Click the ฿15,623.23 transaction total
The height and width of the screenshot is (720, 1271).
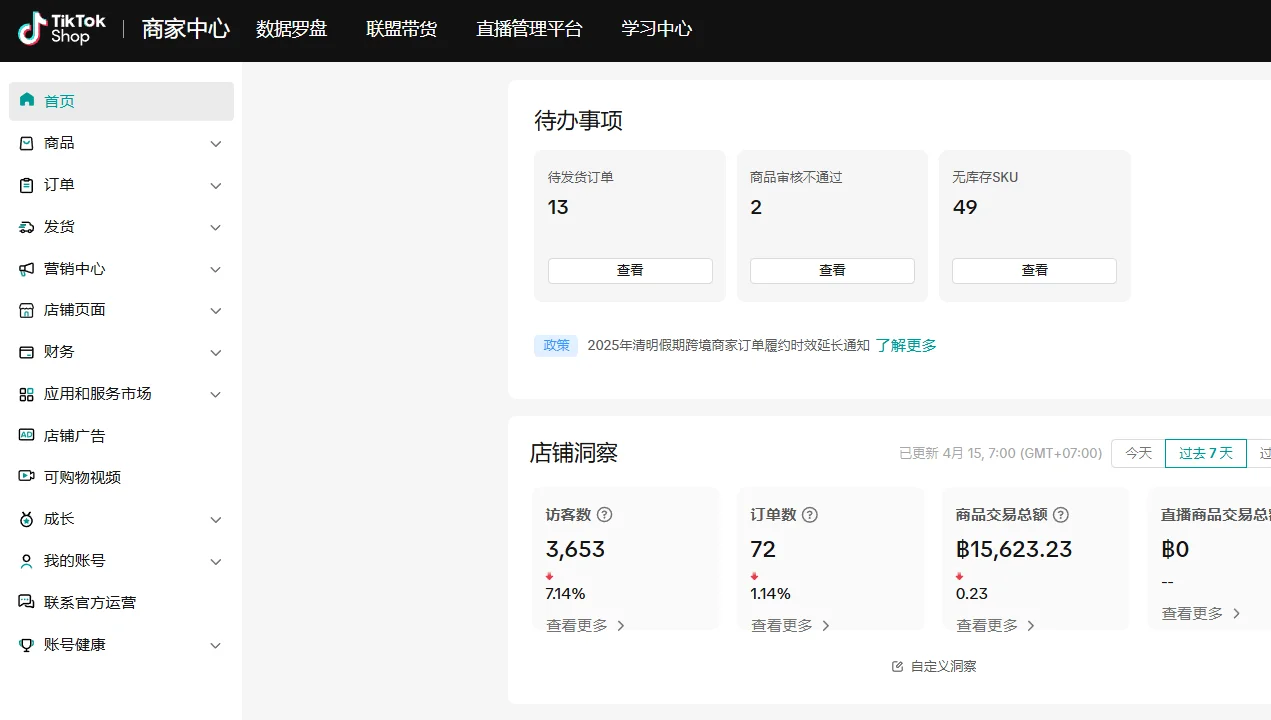point(1014,549)
